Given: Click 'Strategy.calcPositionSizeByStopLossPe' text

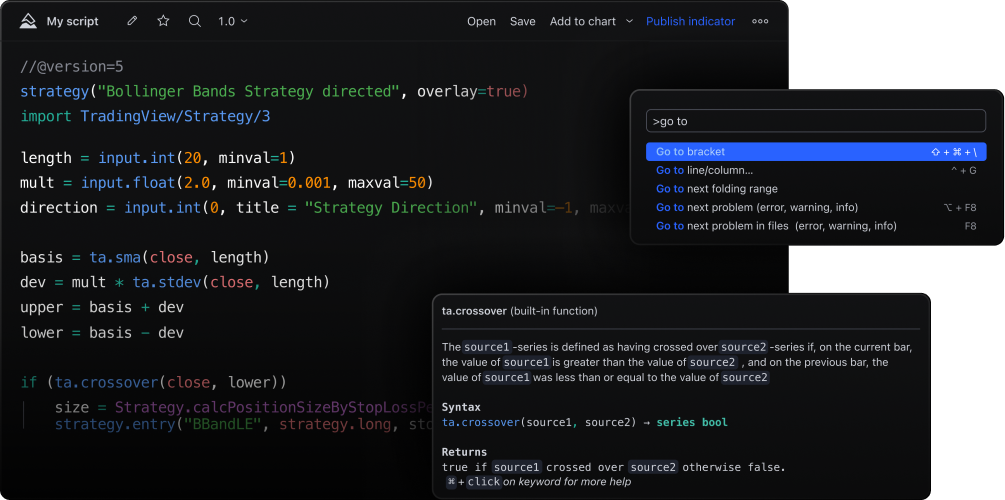Looking at the screenshot, I should point(274,408).
